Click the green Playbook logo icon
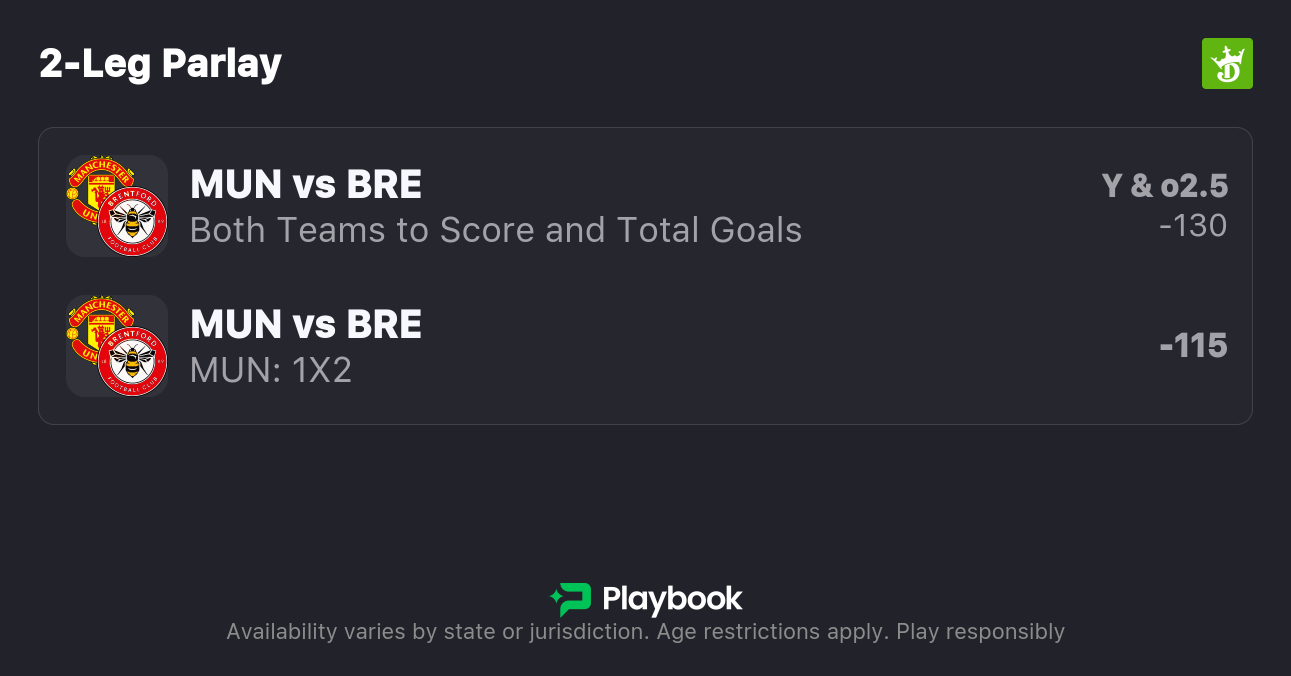Viewport: 1291px width, 676px height. 571,600
